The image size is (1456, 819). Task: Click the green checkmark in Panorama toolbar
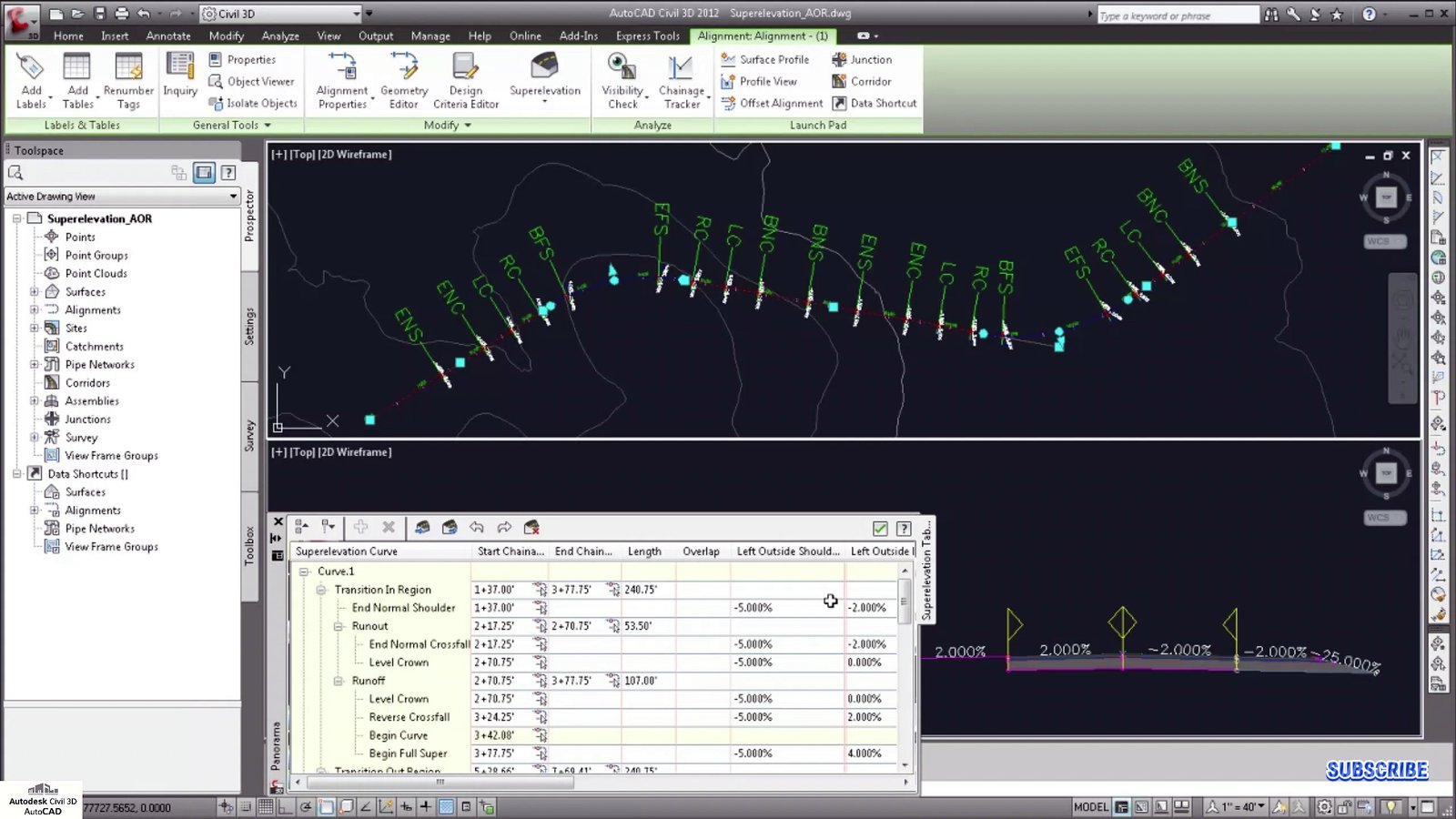pyautogui.click(x=880, y=528)
